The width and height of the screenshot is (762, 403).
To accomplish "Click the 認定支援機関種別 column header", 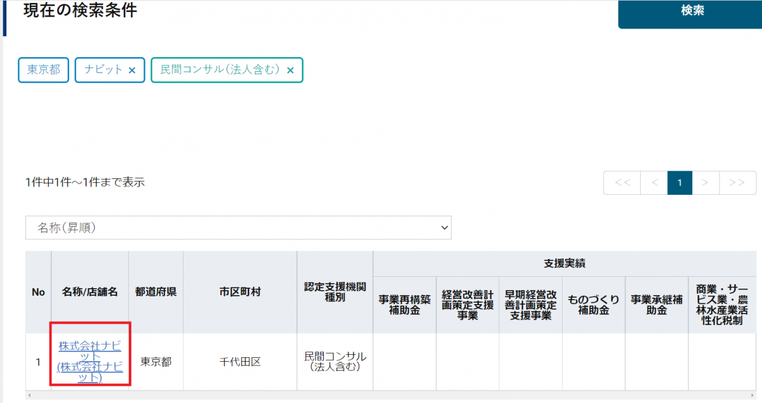I will coord(335,292).
